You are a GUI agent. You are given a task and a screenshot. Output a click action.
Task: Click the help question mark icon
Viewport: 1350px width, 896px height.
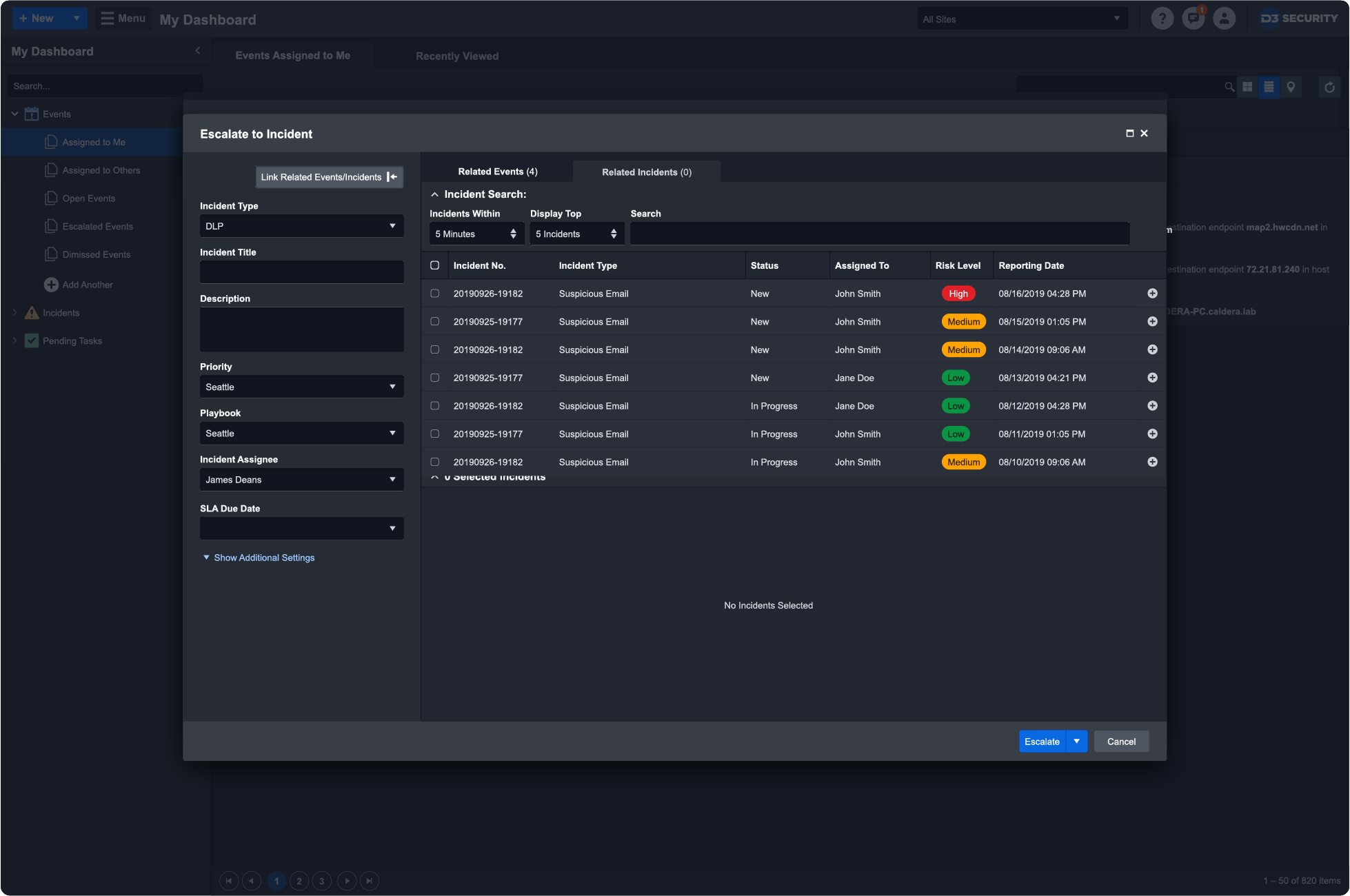pos(1162,19)
